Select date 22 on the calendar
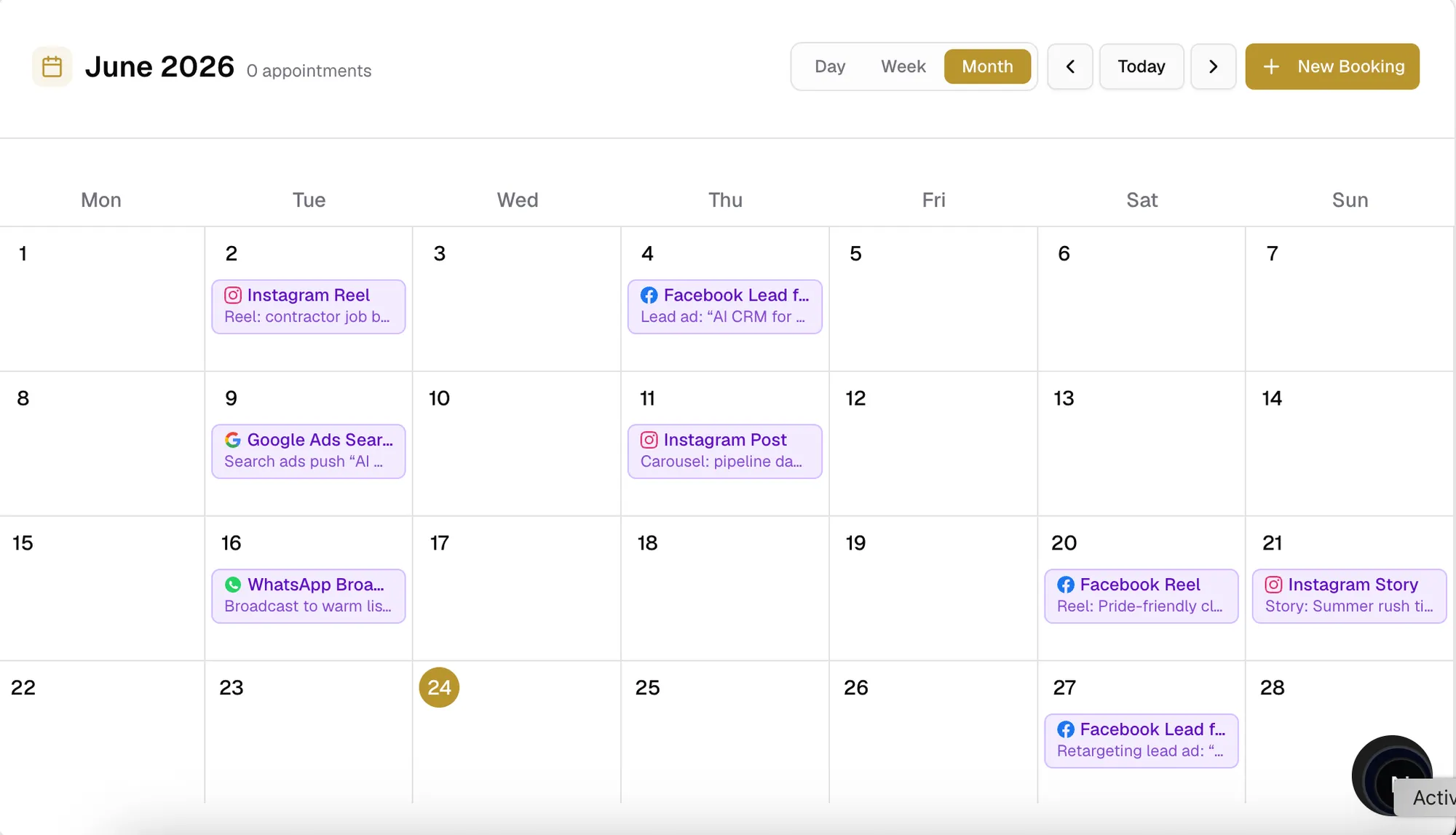Image resolution: width=1456 pixels, height=835 pixels. tap(23, 688)
